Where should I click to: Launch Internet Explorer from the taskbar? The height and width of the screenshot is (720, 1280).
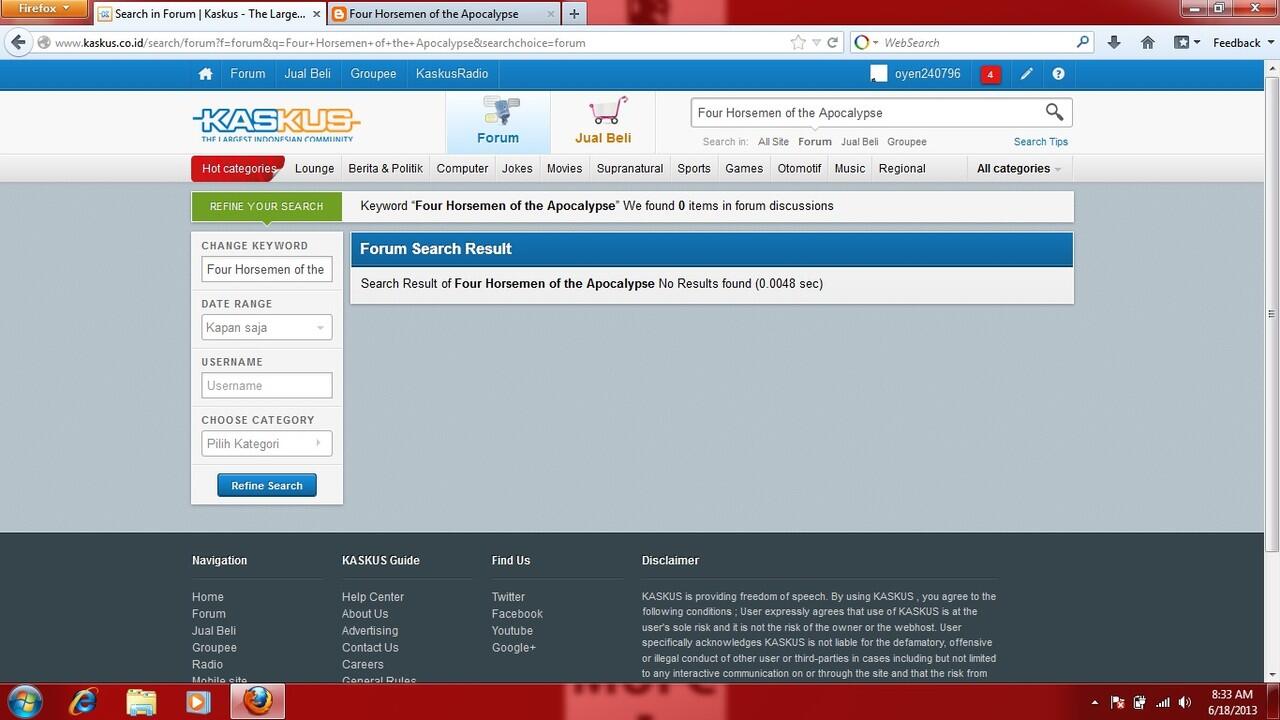[x=84, y=701]
